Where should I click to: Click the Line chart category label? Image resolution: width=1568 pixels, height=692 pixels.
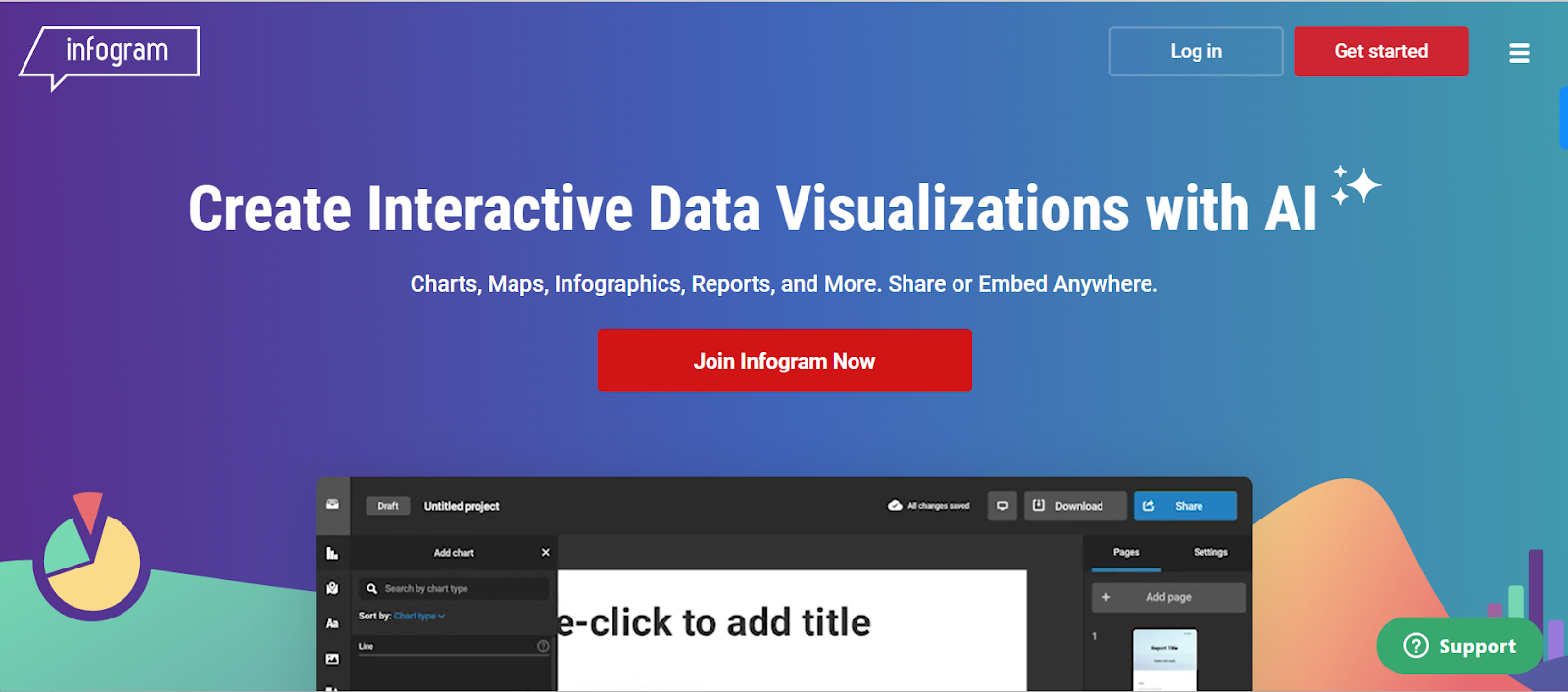pos(366,646)
